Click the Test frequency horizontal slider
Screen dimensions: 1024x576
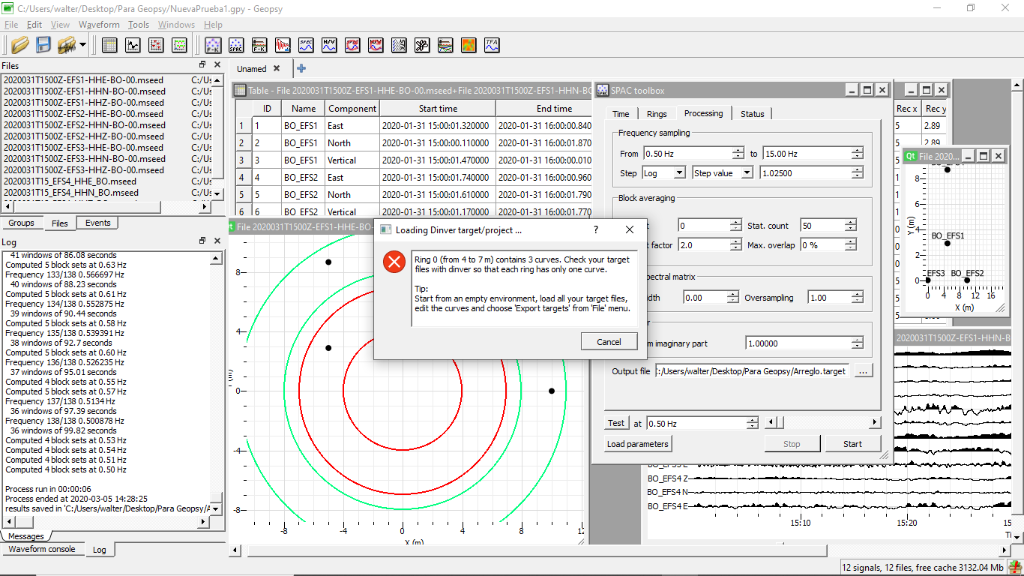point(820,423)
